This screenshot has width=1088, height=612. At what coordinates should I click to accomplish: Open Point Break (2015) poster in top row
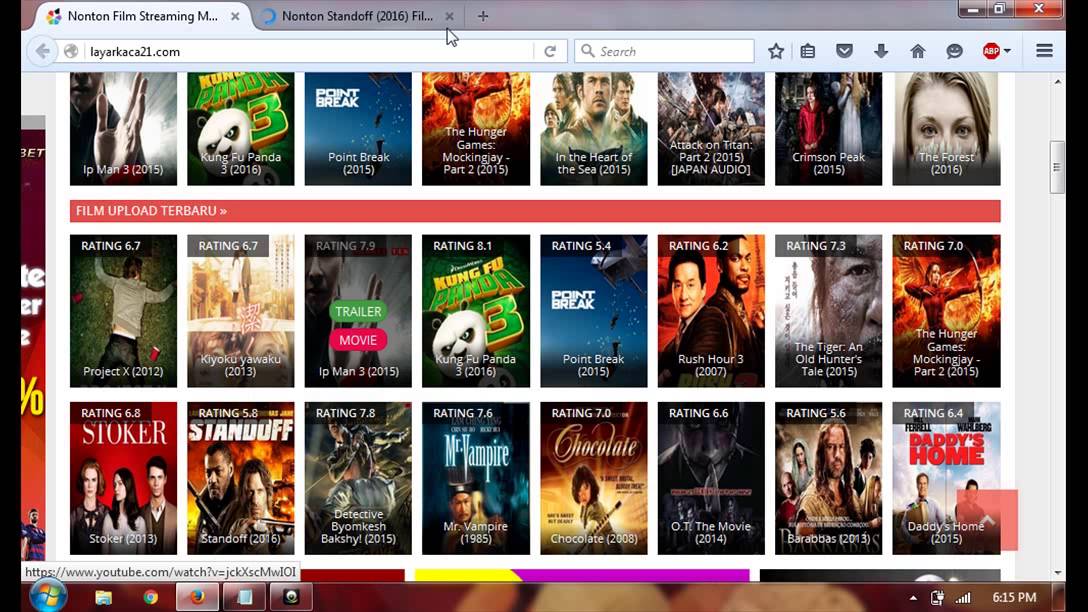tap(358, 129)
